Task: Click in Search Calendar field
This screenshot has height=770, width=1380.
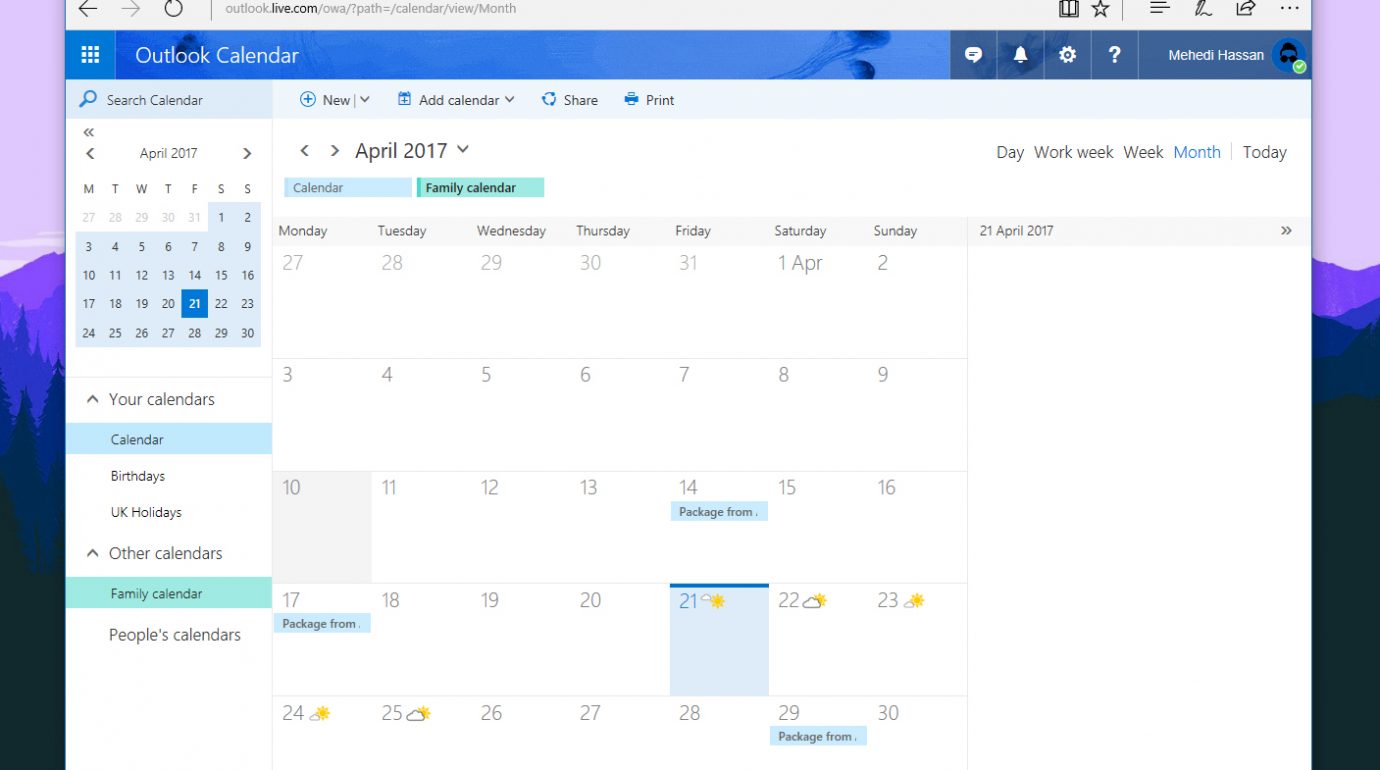Action: click(x=170, y=100)
